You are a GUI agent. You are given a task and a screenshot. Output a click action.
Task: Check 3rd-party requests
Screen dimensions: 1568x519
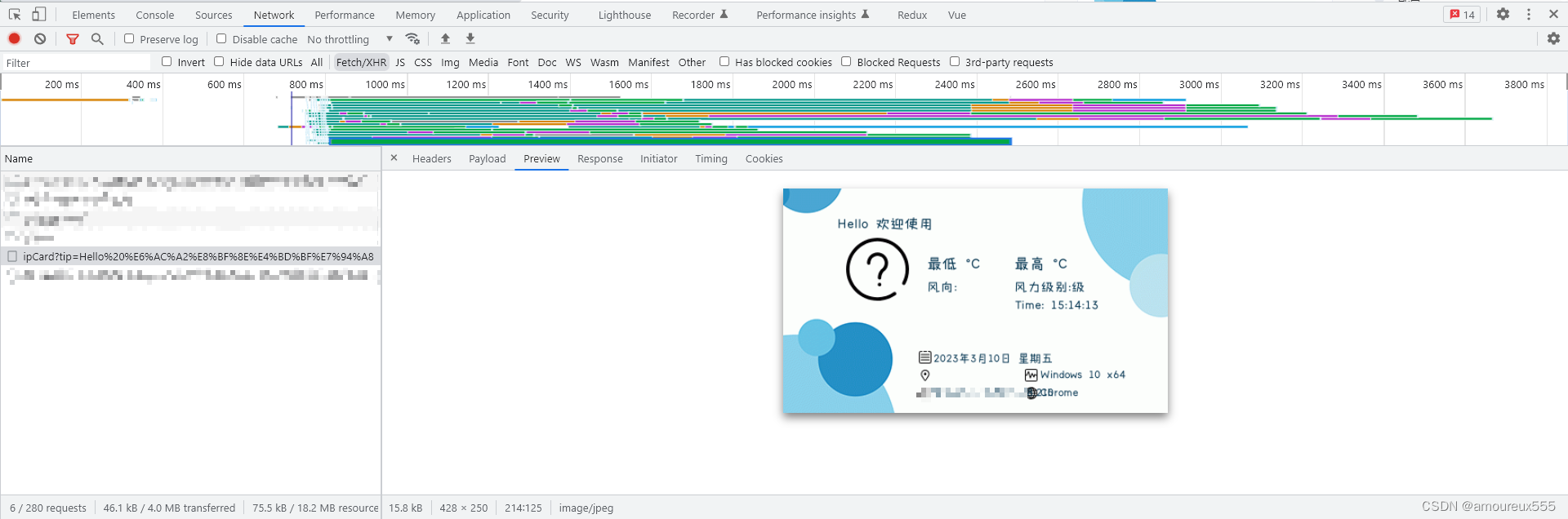pyautogui.click(x=955, y=61)
